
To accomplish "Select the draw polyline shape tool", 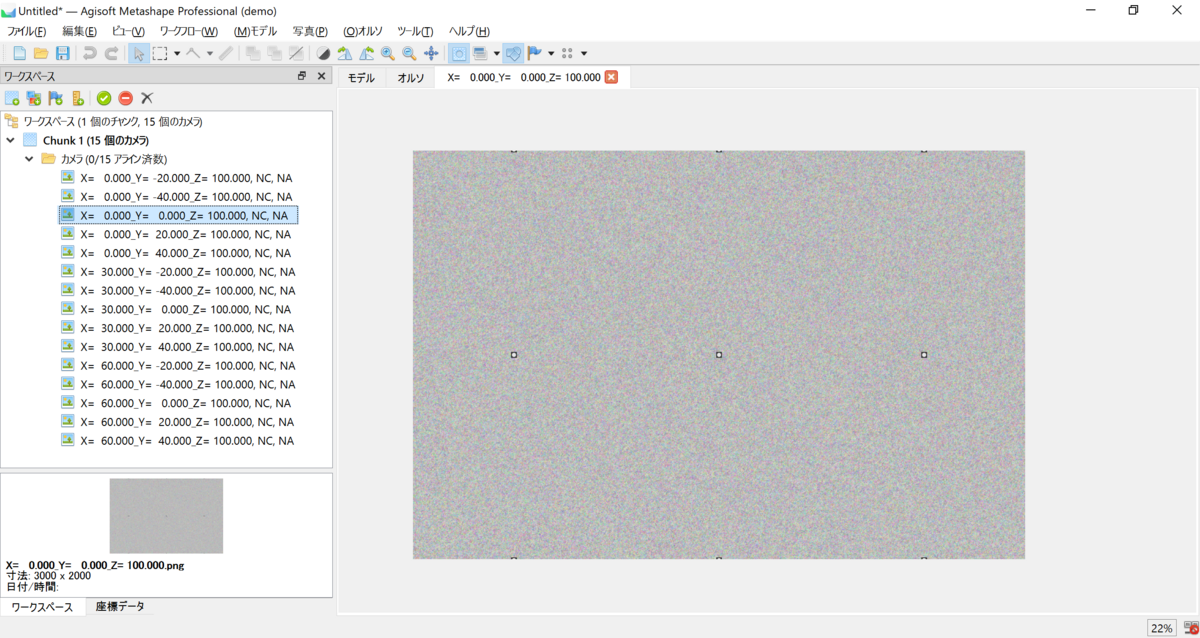I will pos(193,53).
